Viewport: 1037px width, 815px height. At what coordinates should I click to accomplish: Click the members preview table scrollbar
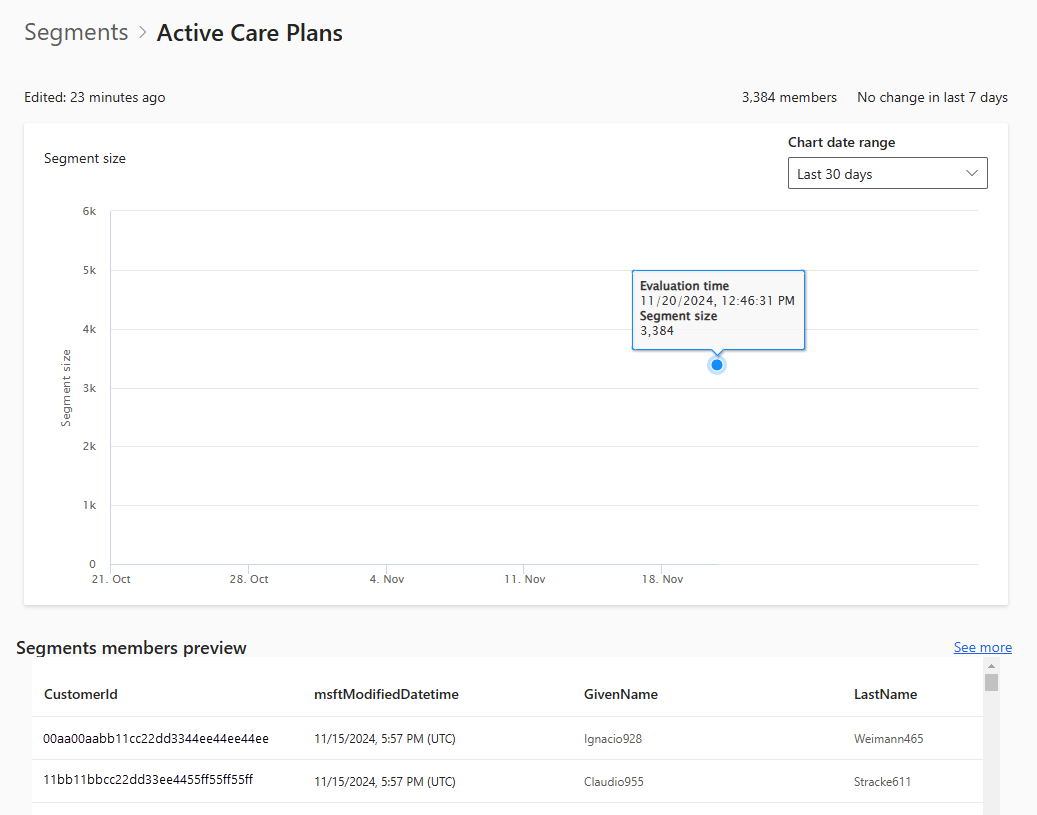[x=991, y=685]
